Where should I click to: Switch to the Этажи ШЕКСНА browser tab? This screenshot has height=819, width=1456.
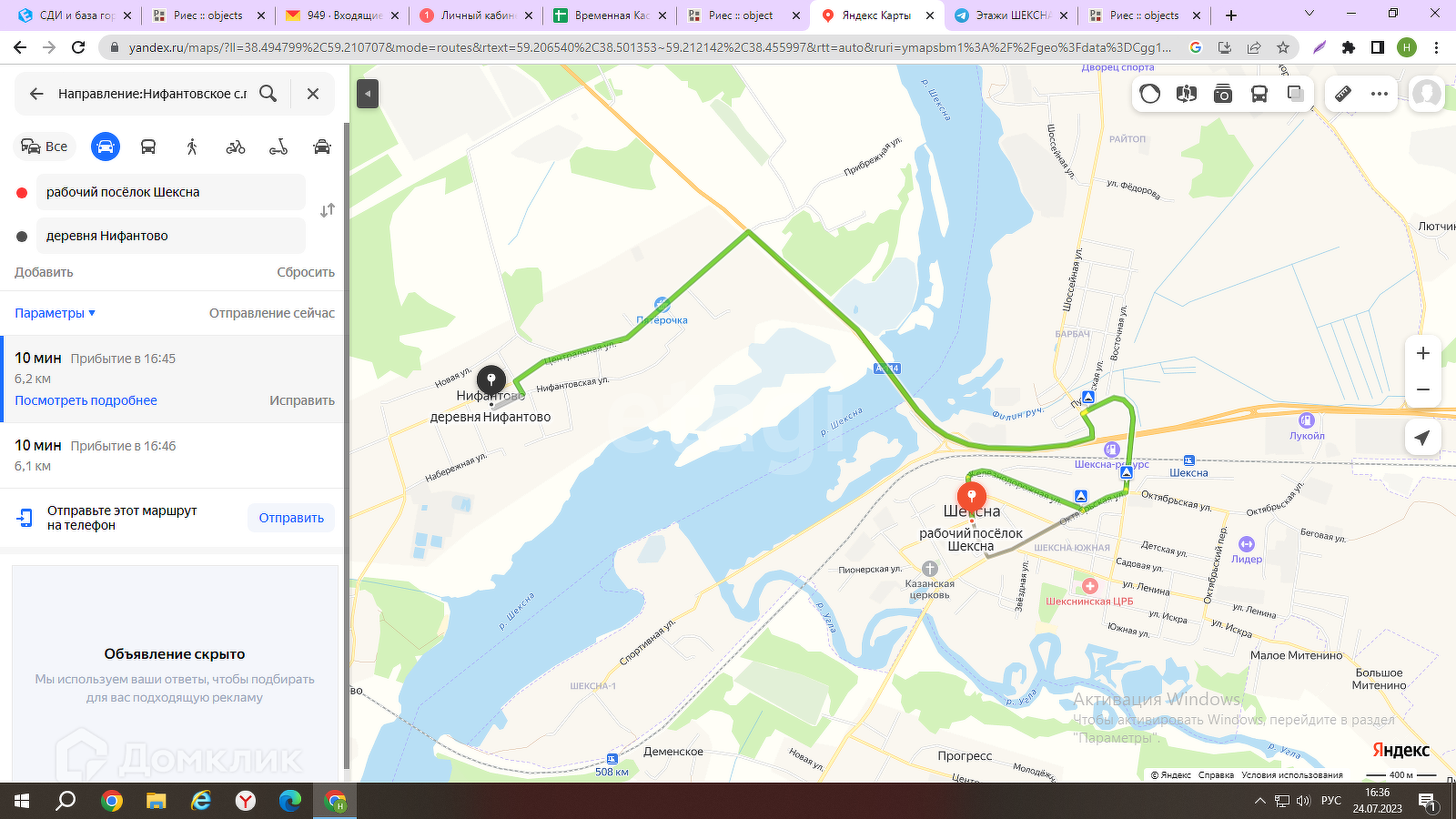tap(1010, 15)
